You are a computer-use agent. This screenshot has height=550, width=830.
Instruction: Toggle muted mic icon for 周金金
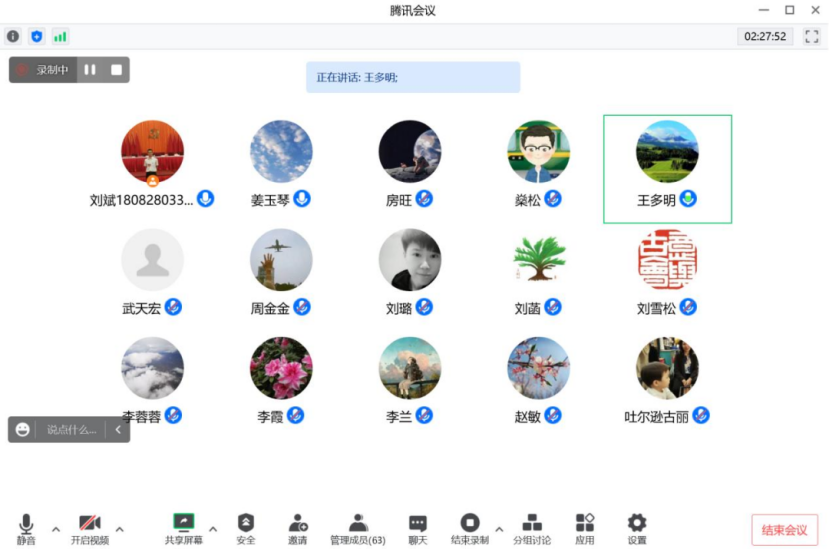point(302,307)
